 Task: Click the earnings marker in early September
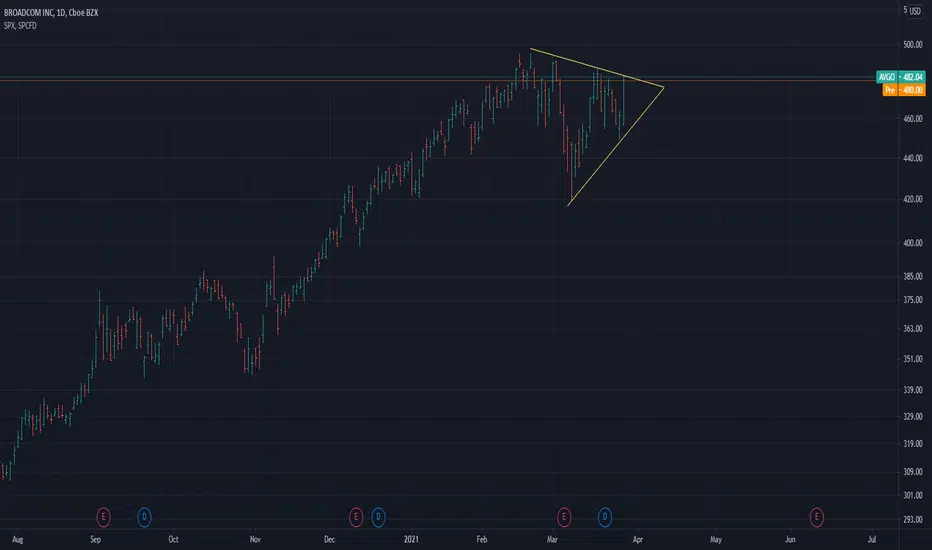point(103,517)
